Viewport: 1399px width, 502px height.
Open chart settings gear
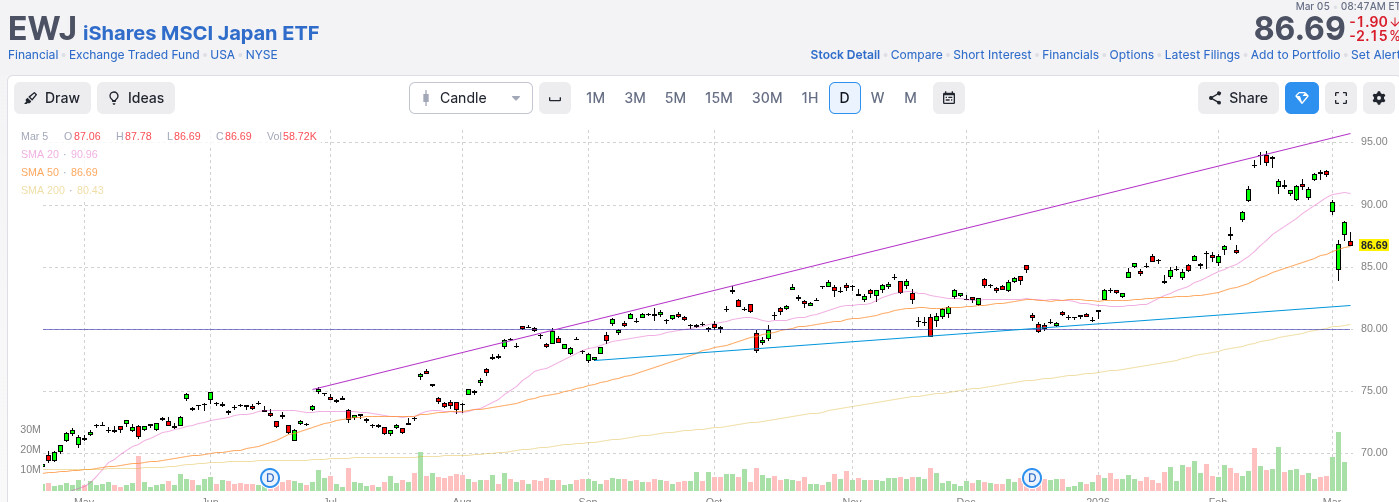coord(1380,98)
